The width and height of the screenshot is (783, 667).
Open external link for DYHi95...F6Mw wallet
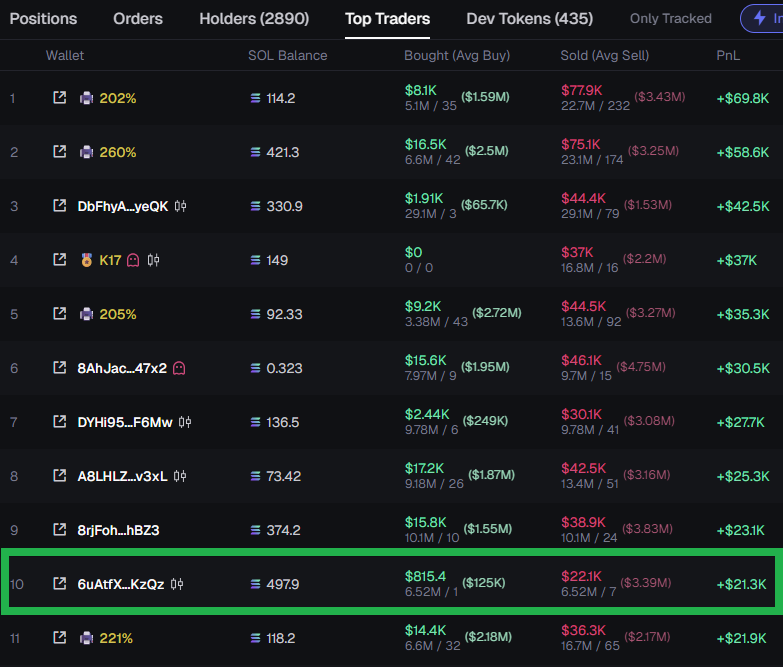tap(59, 421)
